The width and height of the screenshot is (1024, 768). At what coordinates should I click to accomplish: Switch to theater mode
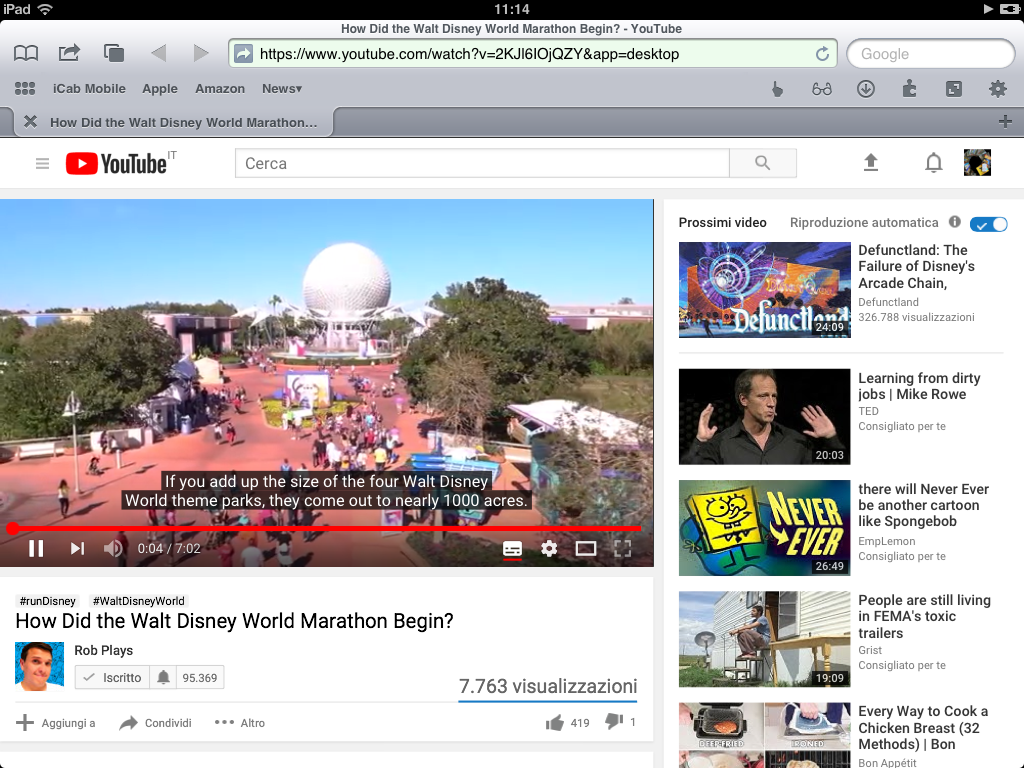pyautogui.click(x=586, y=549)
